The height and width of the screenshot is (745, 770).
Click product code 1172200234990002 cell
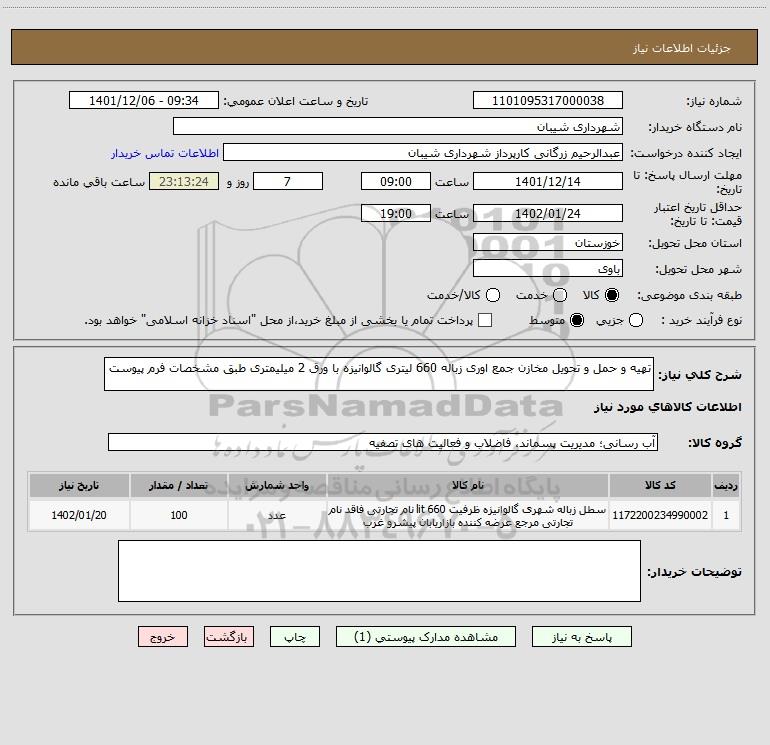tap(660, 515)
